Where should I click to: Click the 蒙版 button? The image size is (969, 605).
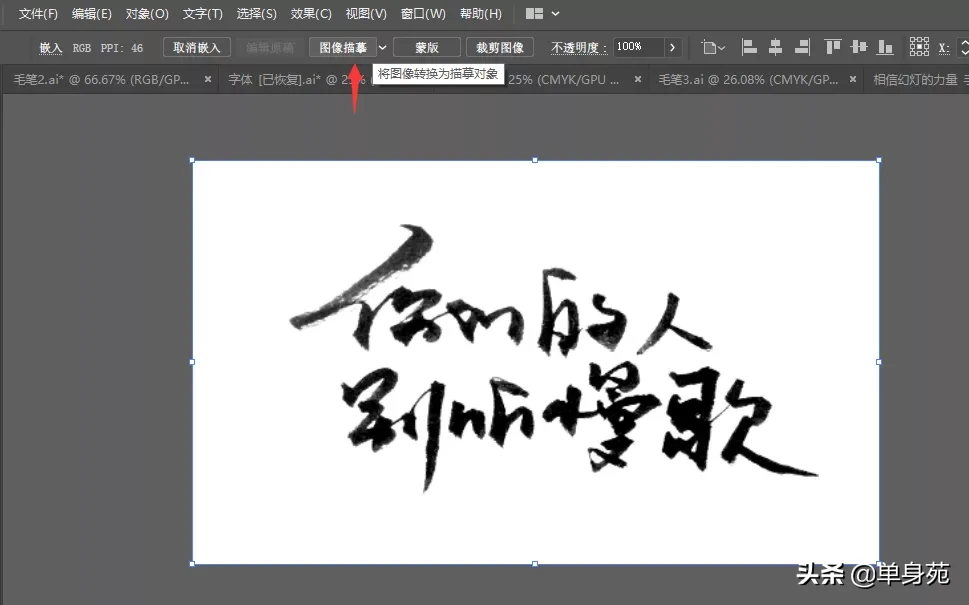pyautogui.click(x=426, y=48)
